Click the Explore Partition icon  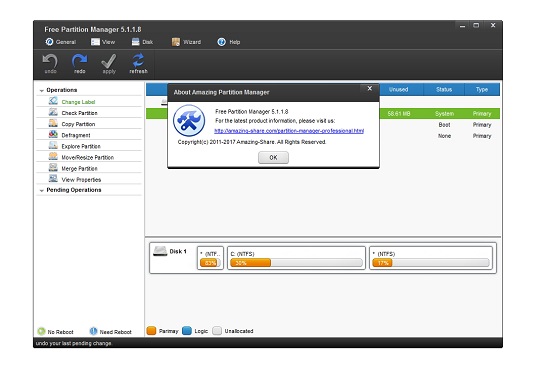pyautogui.click(x=53, y=146)
